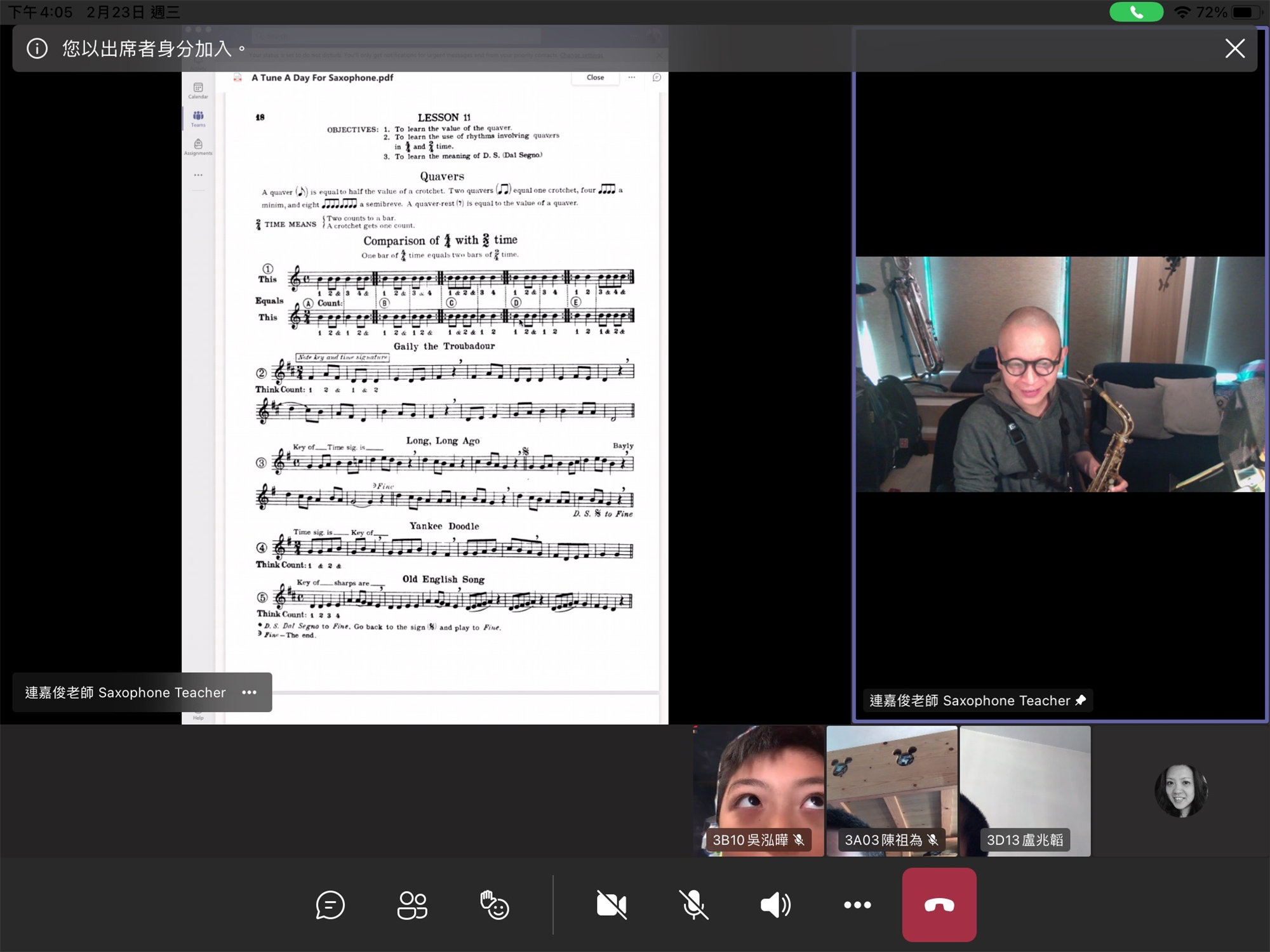1270x952 pixels.
Task: Show the participants list icon
Action: 412,905
